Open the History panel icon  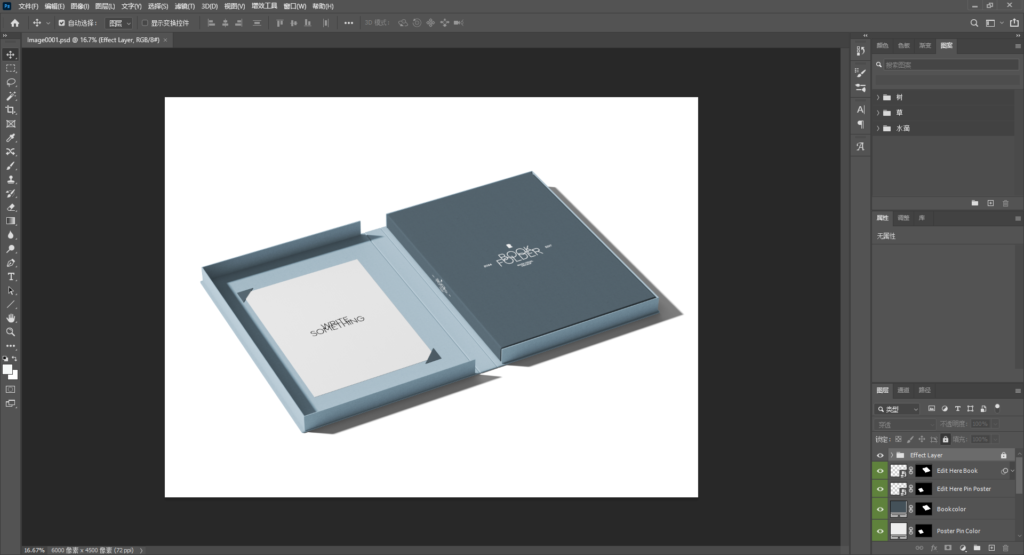861,50
